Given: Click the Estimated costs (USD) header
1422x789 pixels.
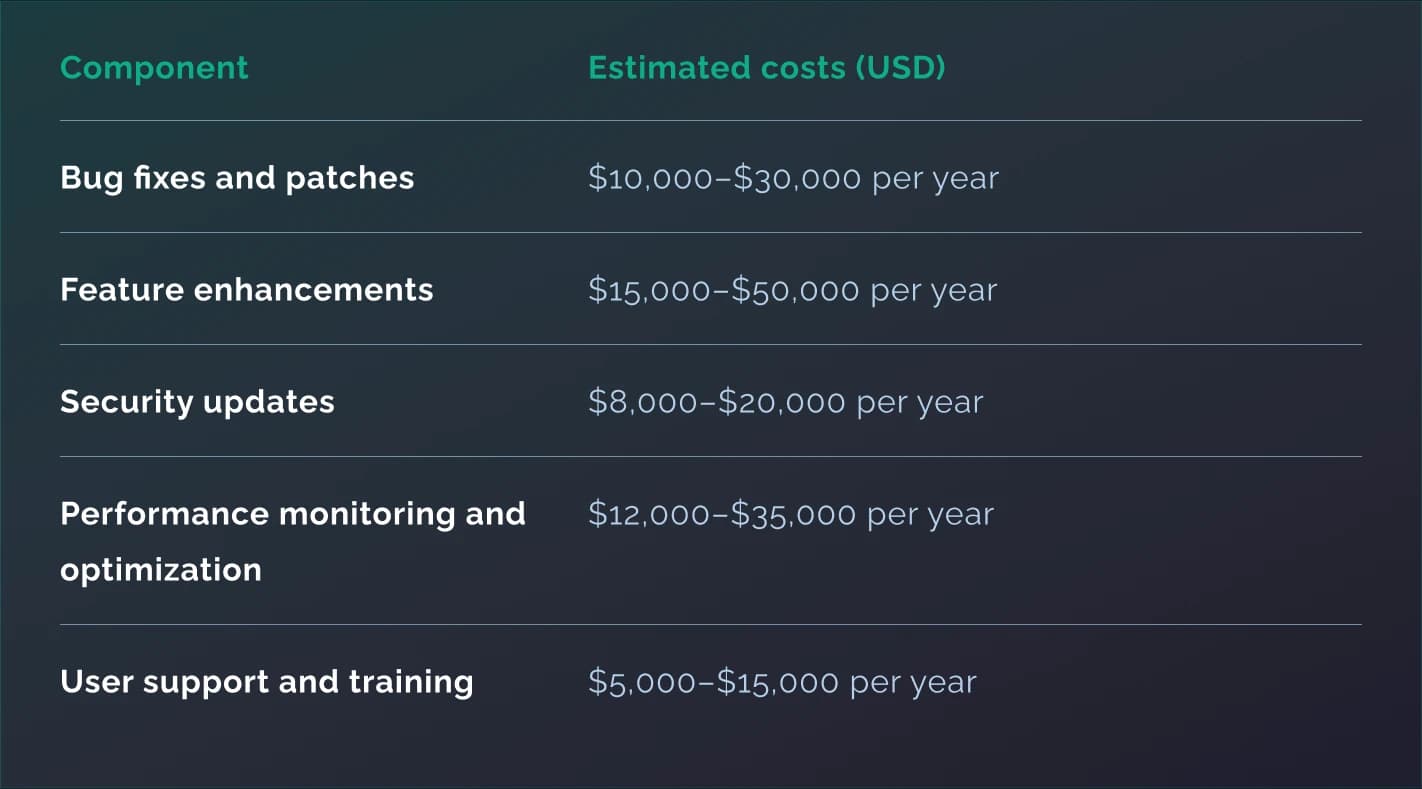Looking at the screenshot, I should pyautogui.click(x=766, y=68).
